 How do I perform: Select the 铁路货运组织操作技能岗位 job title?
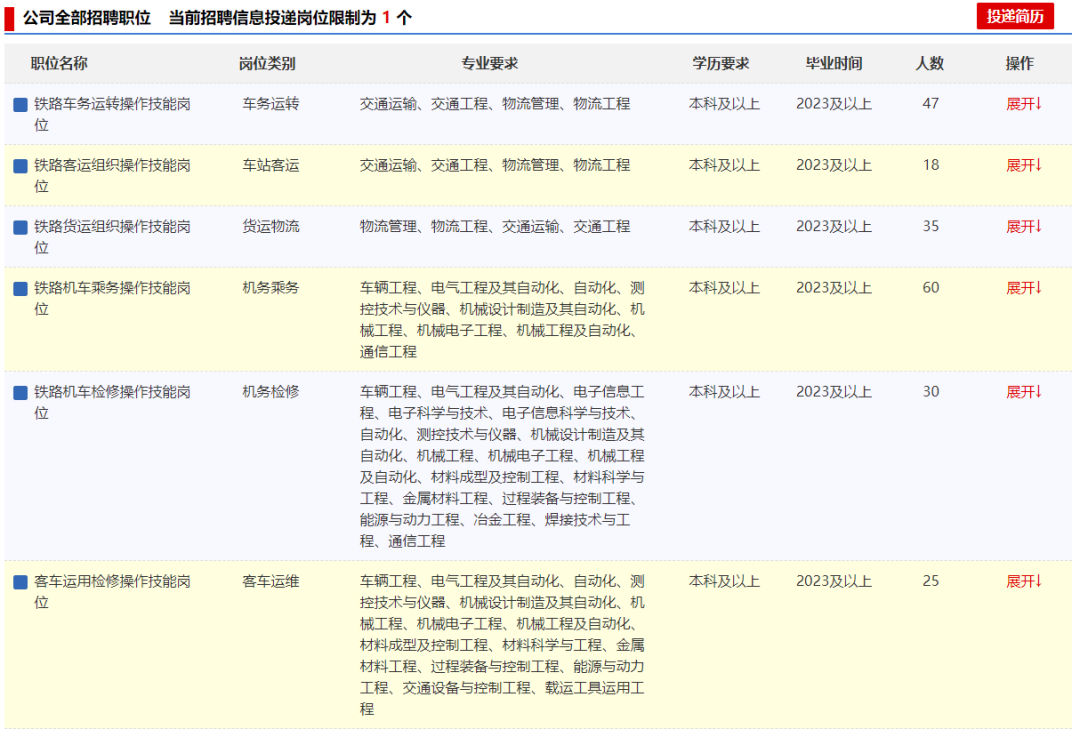click(x=112, y=237)
